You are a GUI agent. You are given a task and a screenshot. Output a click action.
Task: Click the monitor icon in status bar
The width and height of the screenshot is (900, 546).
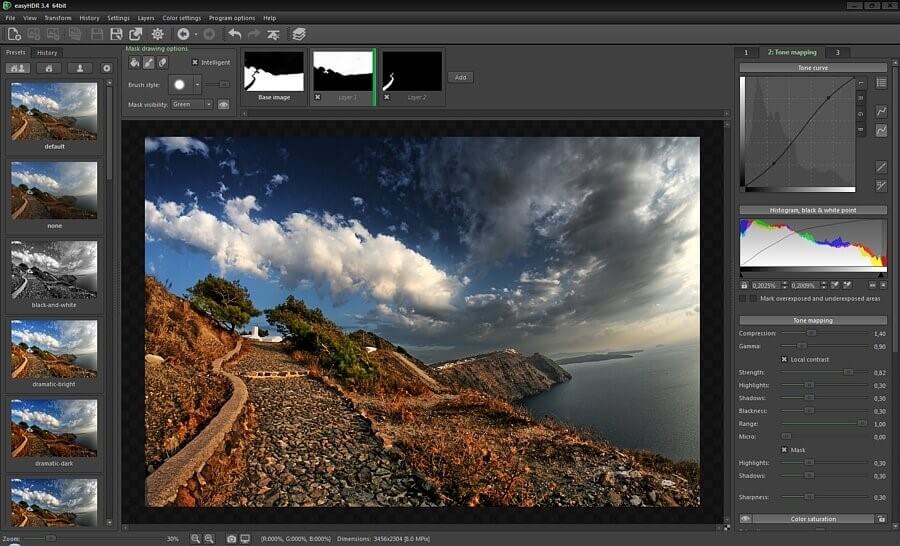point(245,539)
